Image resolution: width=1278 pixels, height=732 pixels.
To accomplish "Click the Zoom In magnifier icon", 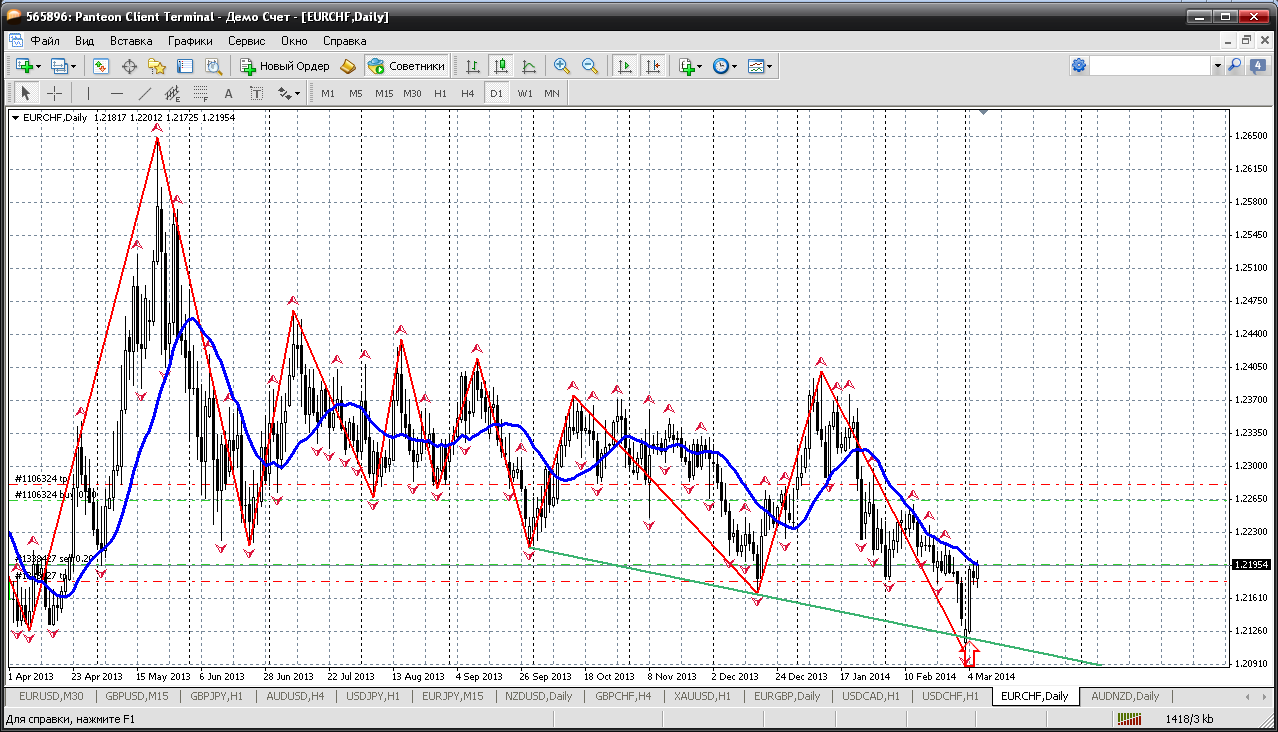I will (562, 66).
